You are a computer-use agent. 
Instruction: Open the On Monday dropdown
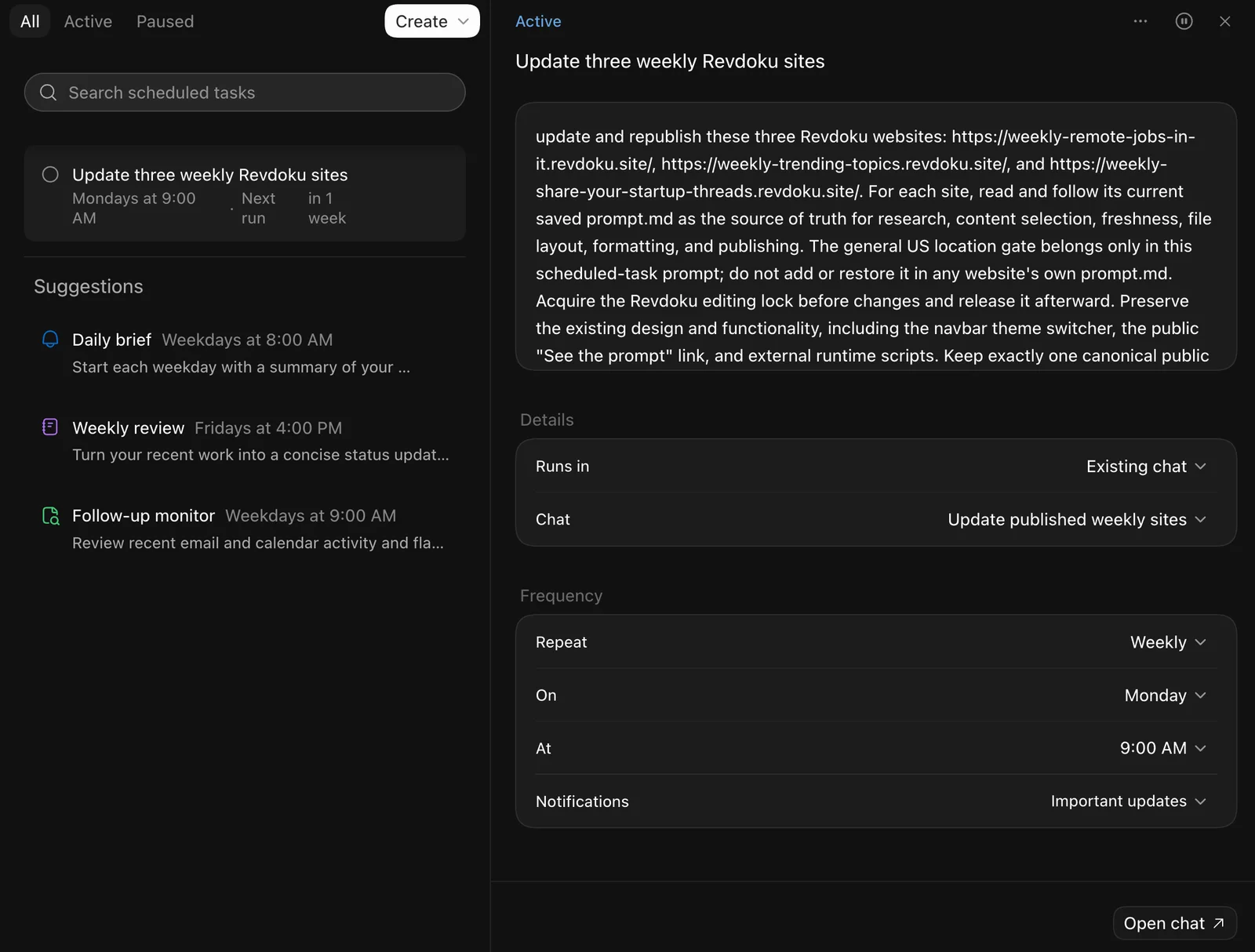pos(1165,696)
